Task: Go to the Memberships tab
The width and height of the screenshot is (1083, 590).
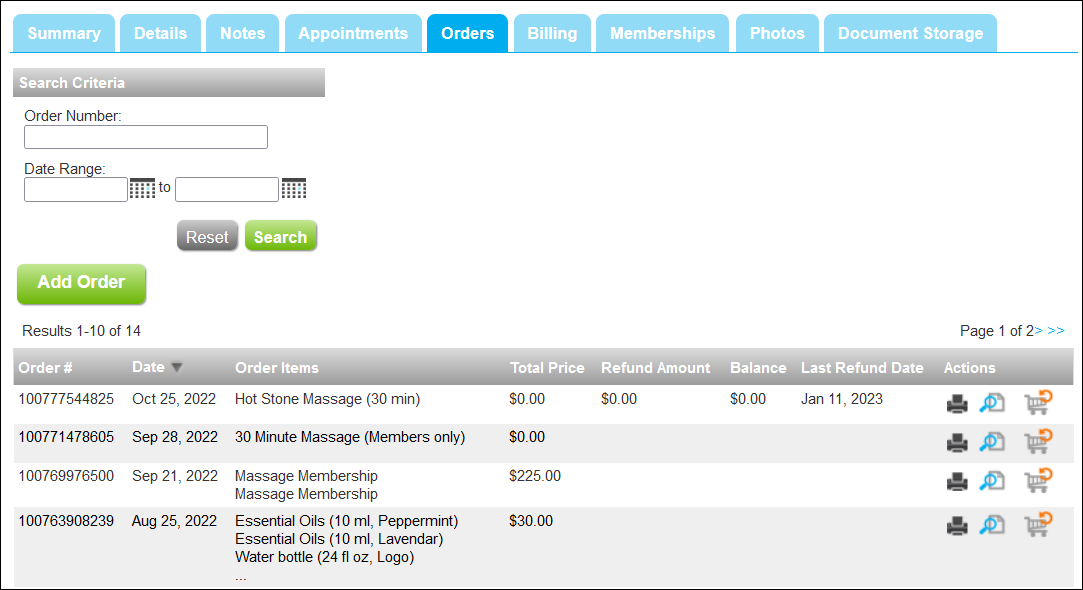Action: coord(662,33)
